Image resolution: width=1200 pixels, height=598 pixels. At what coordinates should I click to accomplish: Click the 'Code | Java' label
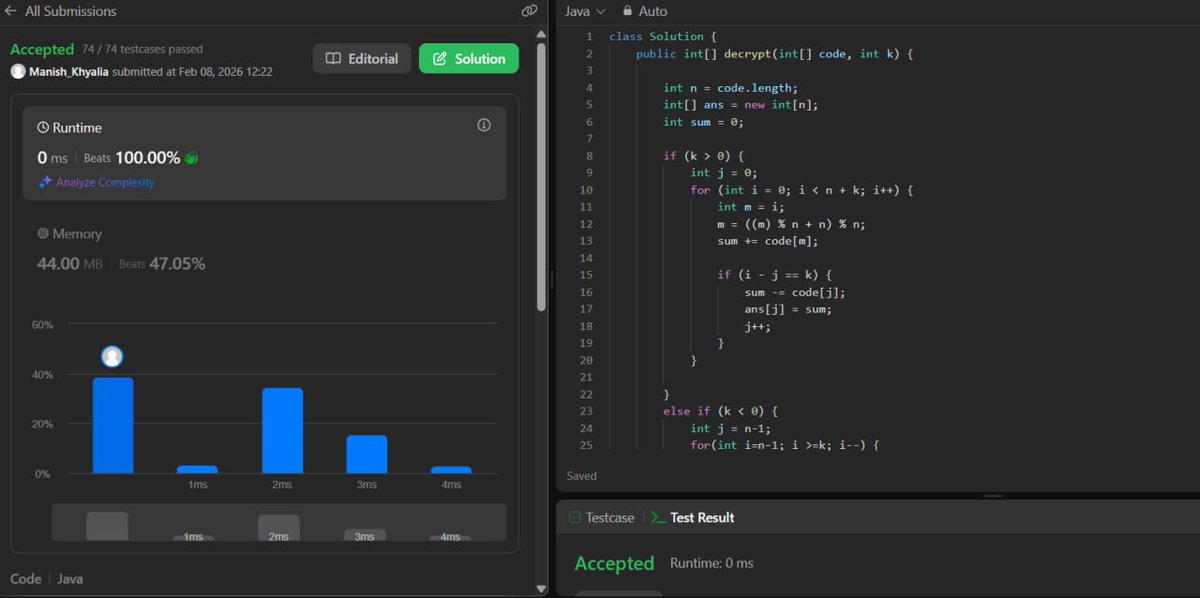click(47, 579)
